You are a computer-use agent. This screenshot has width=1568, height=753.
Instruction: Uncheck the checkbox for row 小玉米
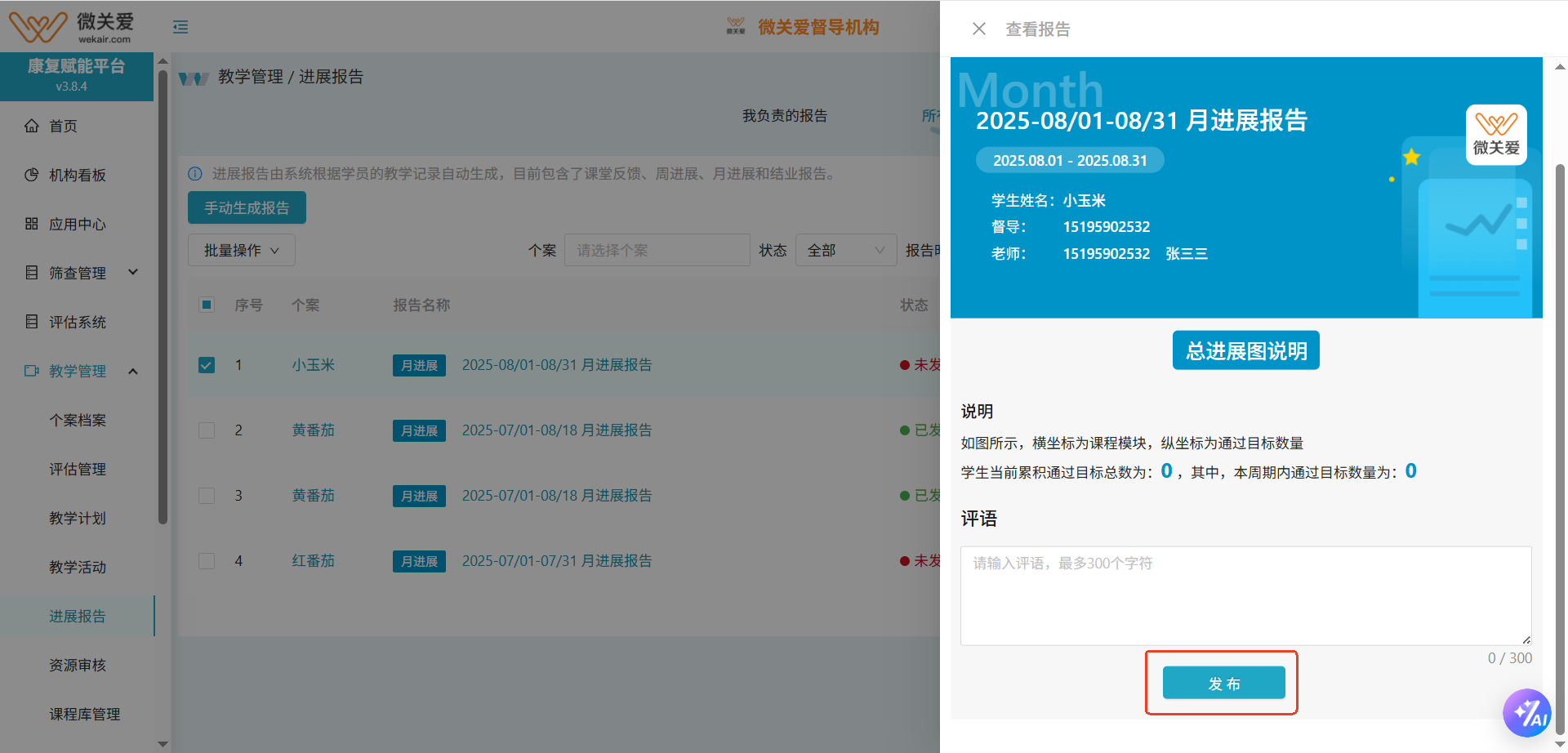[207, 365]
